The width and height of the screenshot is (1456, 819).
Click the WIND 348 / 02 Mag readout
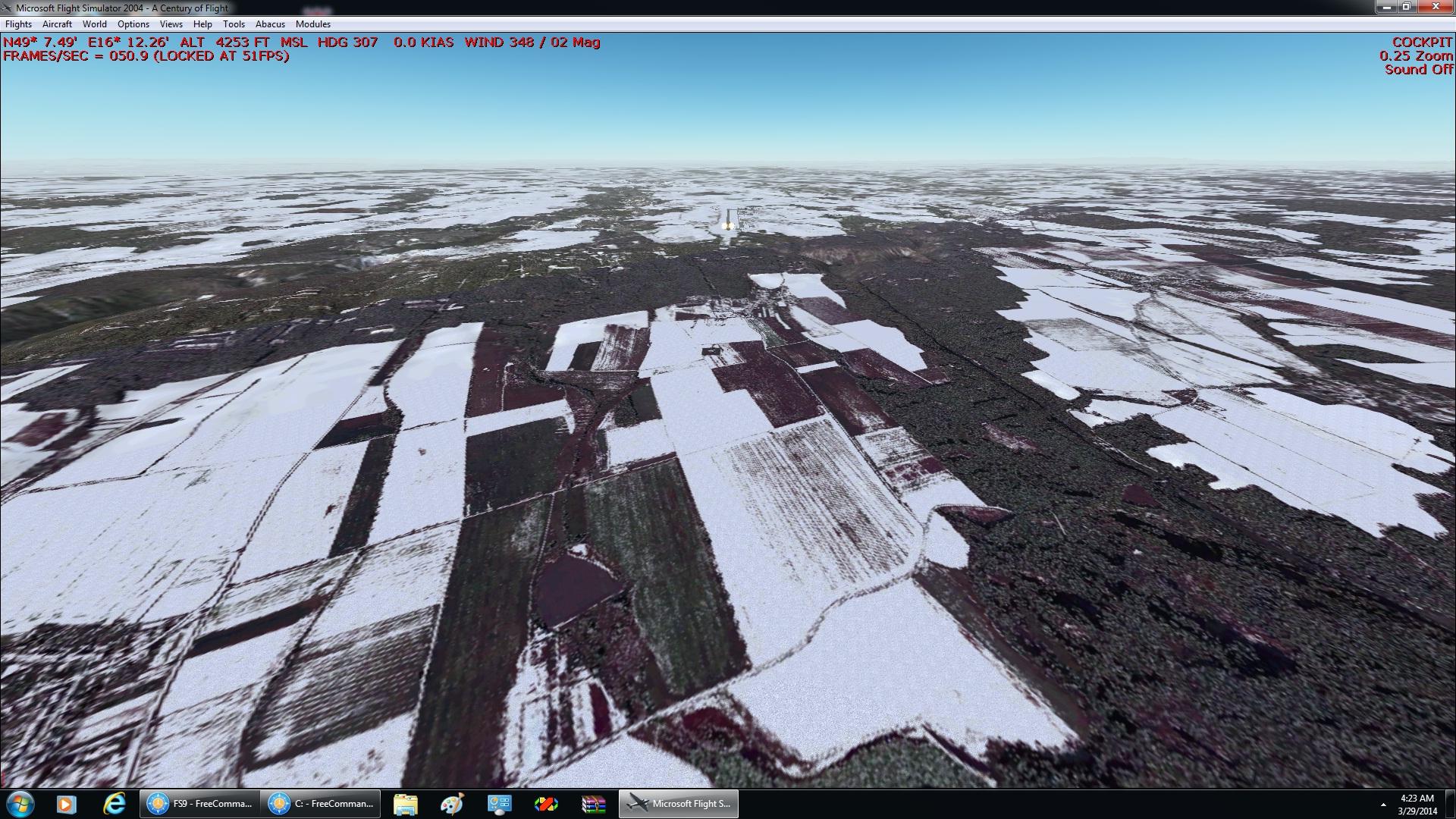(x=532, y=42)
